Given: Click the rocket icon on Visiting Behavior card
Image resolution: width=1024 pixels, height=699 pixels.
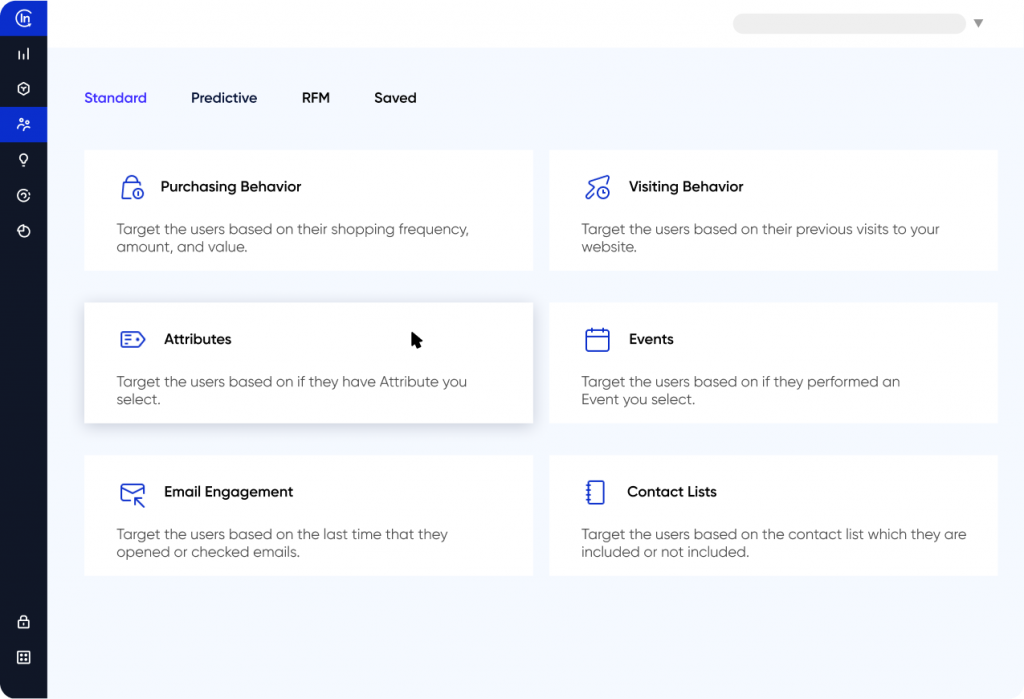Looking at the screenshot, I should coord(598,186).
